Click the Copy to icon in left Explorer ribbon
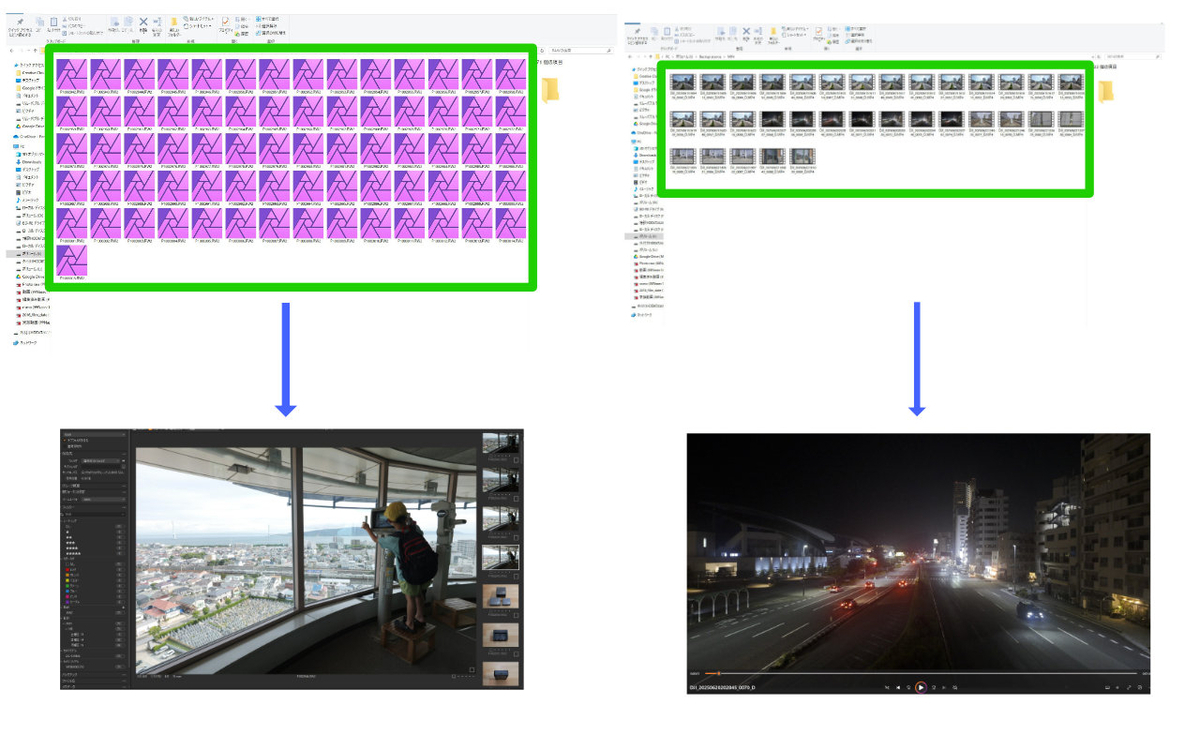This screenshot has height=750, width=1200. (128, 22)
